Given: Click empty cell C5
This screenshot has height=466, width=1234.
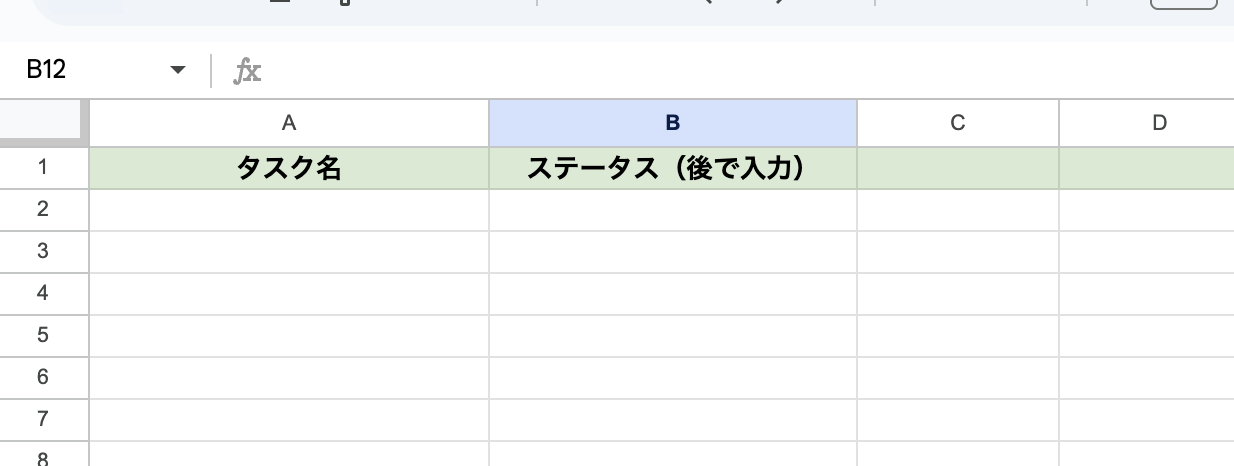Looking at the screenshot, I should [957, 336].
